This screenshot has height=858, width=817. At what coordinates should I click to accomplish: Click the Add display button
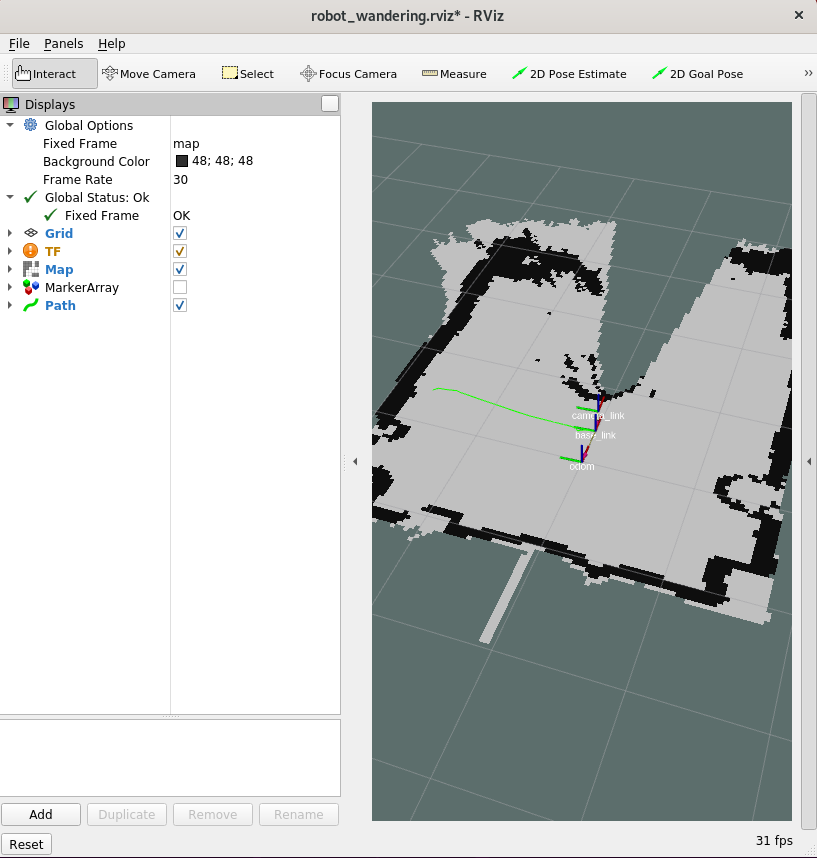(x=41, y=814)
